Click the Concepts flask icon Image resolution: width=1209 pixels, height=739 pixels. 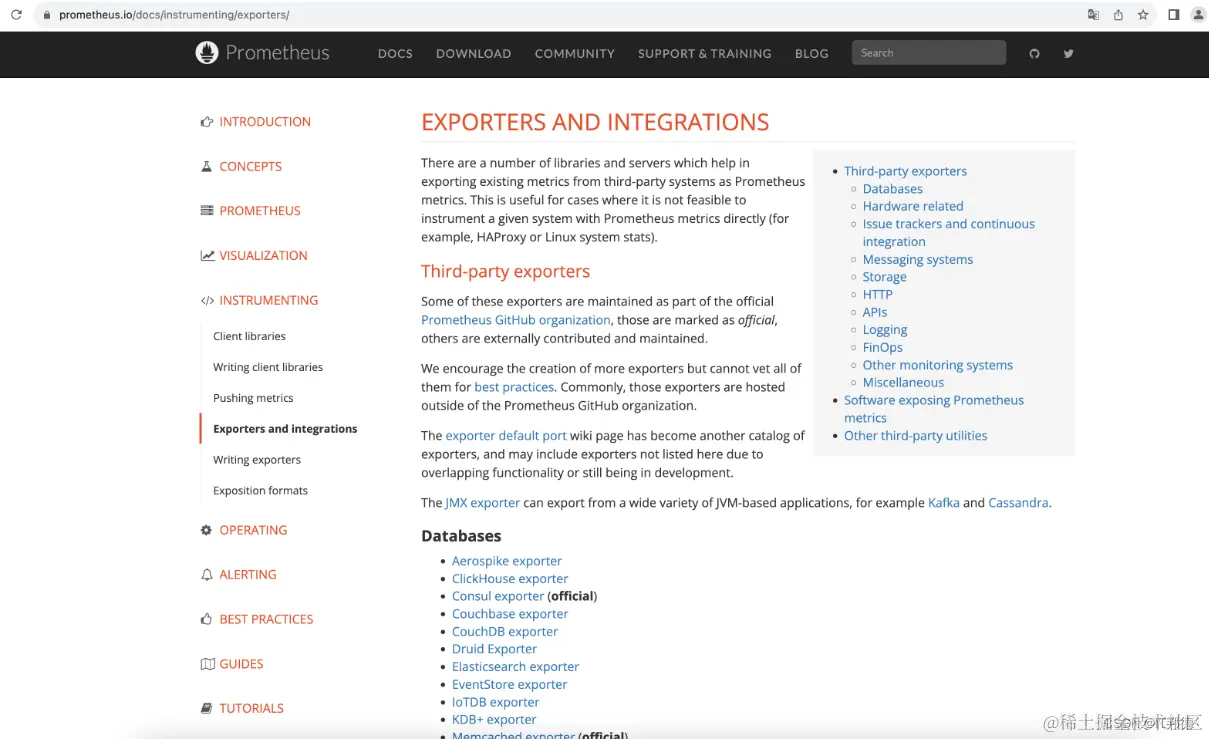[x=207, y=166]
